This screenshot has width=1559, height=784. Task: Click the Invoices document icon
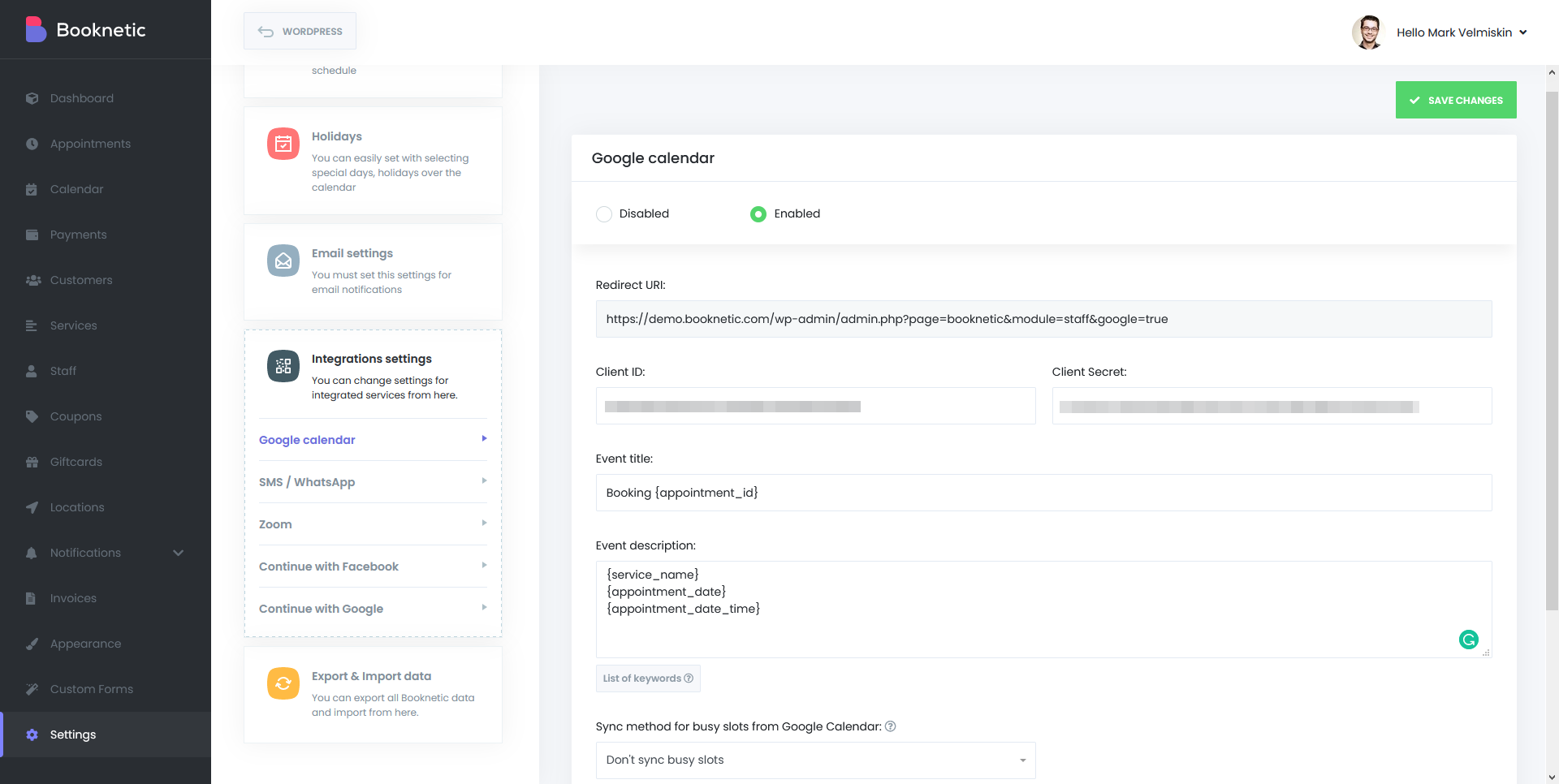pos(31,598)
